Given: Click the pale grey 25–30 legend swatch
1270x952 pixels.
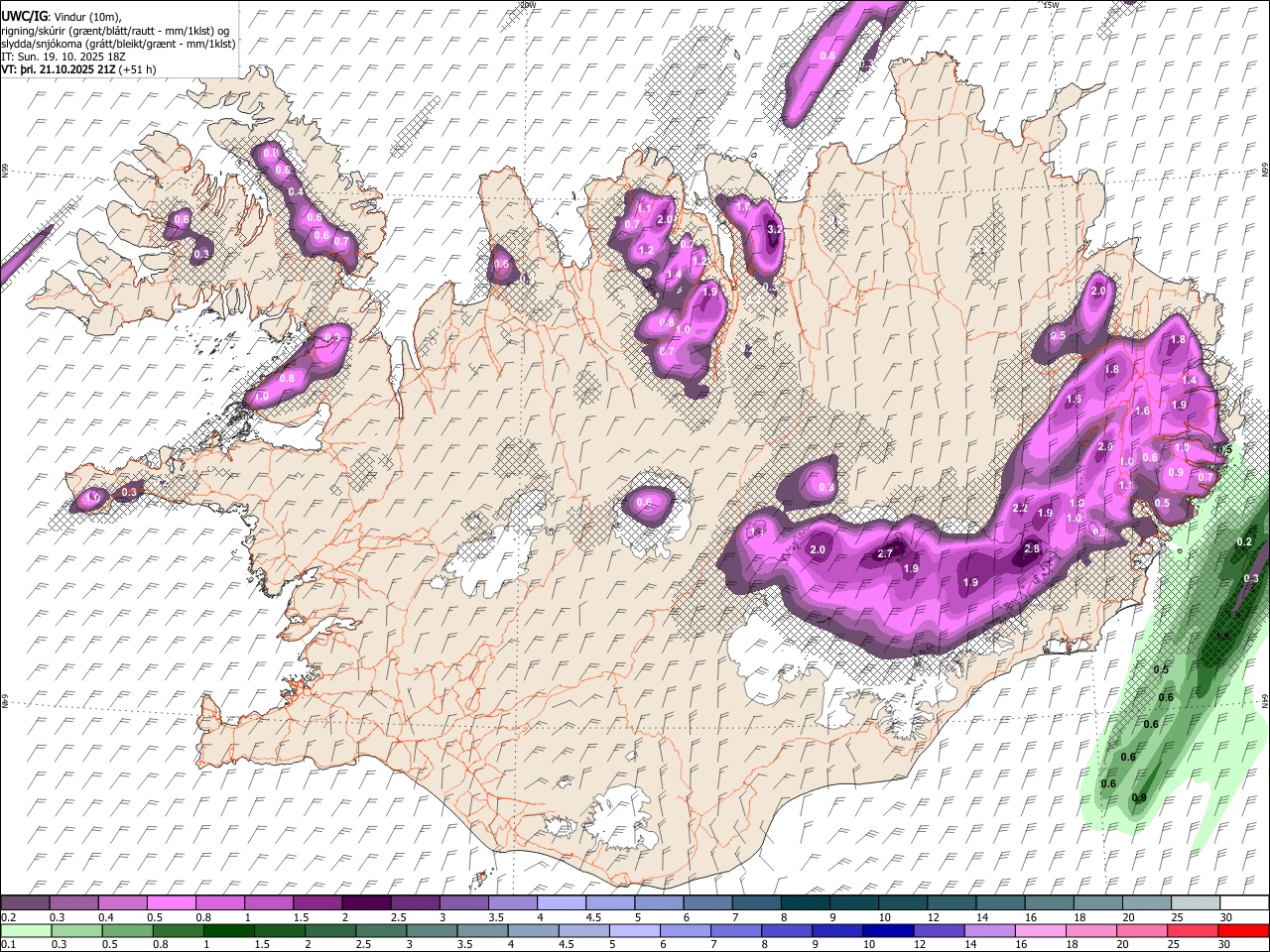Looking at the screenshot, I should click(x=1196, y=902).
